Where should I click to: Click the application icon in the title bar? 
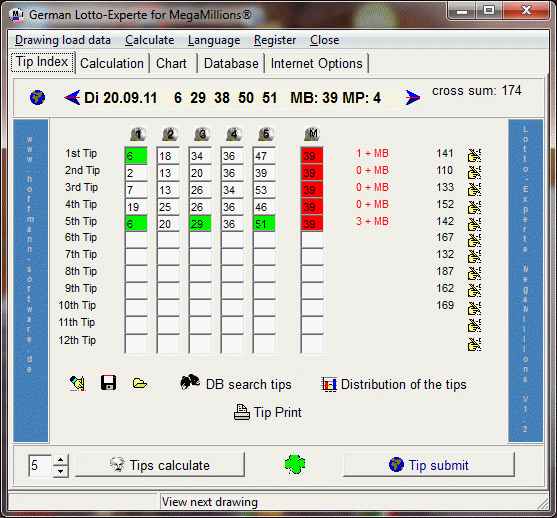tap(16, 15)
